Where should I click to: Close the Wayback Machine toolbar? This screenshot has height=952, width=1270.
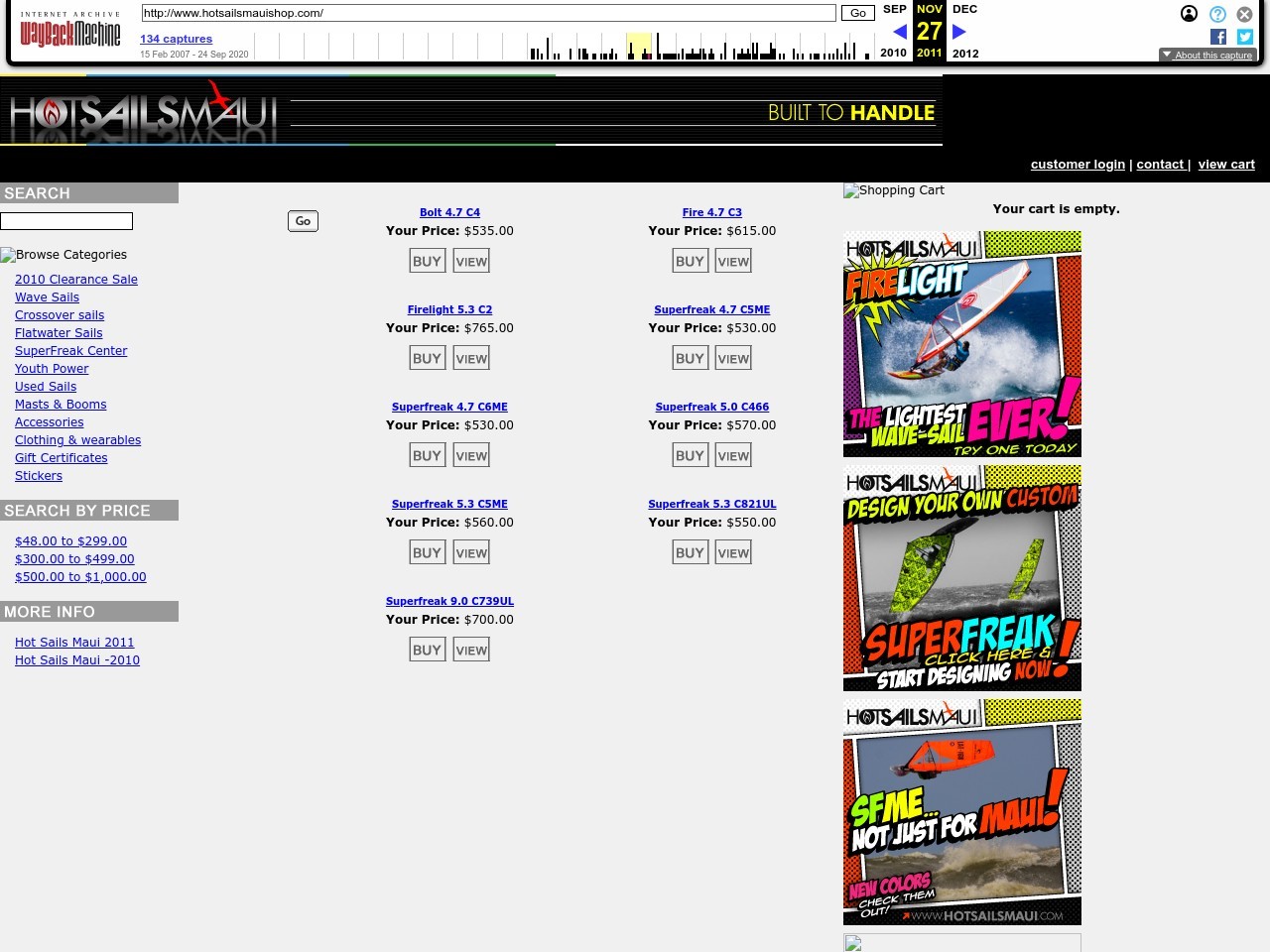pyautogui.click(x=1244, y=14)
